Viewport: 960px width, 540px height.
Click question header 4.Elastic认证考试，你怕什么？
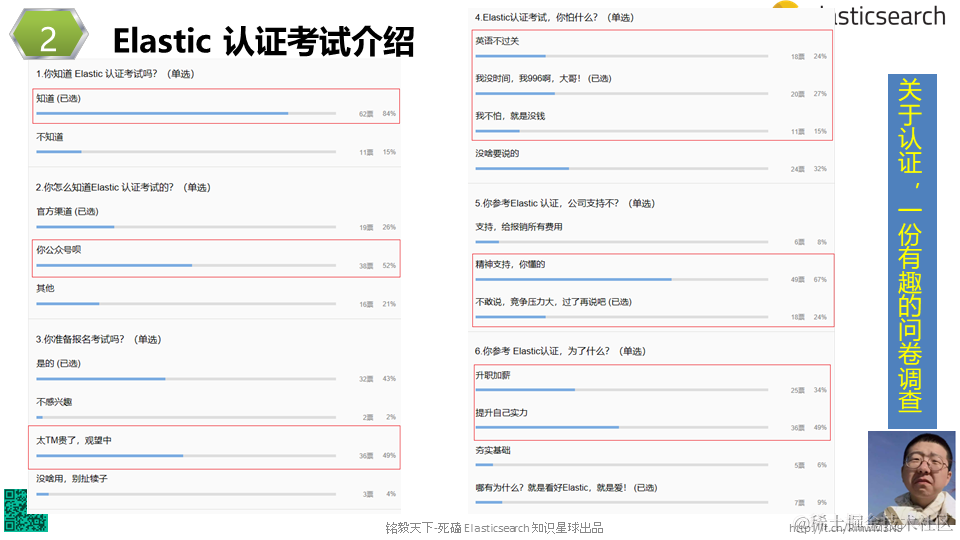point(554,18)
